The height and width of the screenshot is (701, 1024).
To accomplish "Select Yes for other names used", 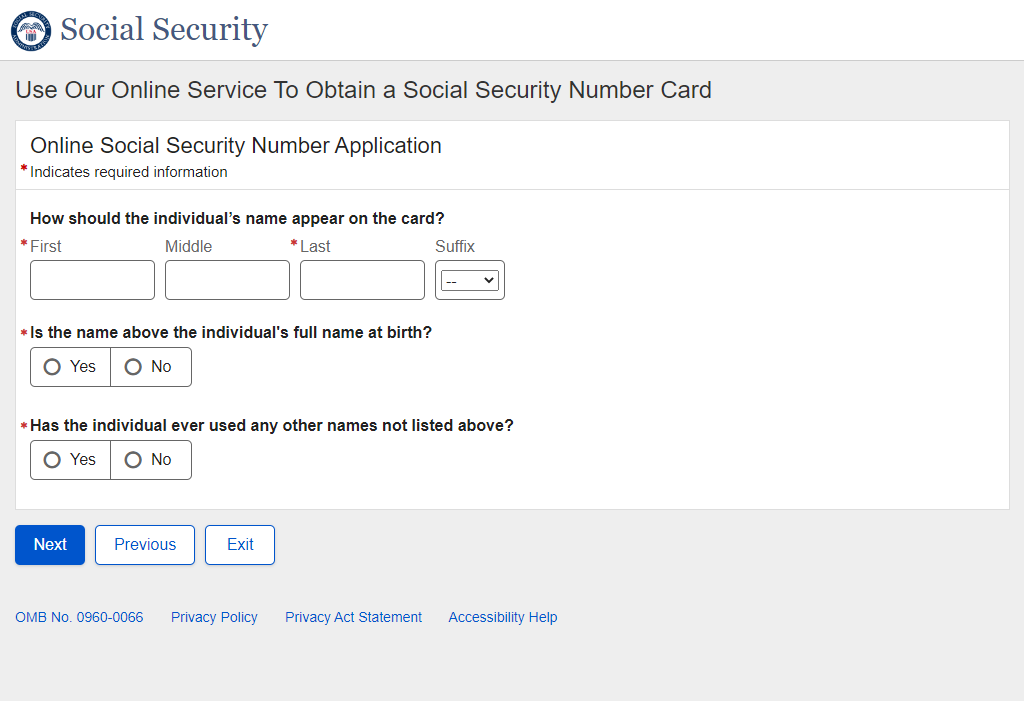I will click(53, 460).
